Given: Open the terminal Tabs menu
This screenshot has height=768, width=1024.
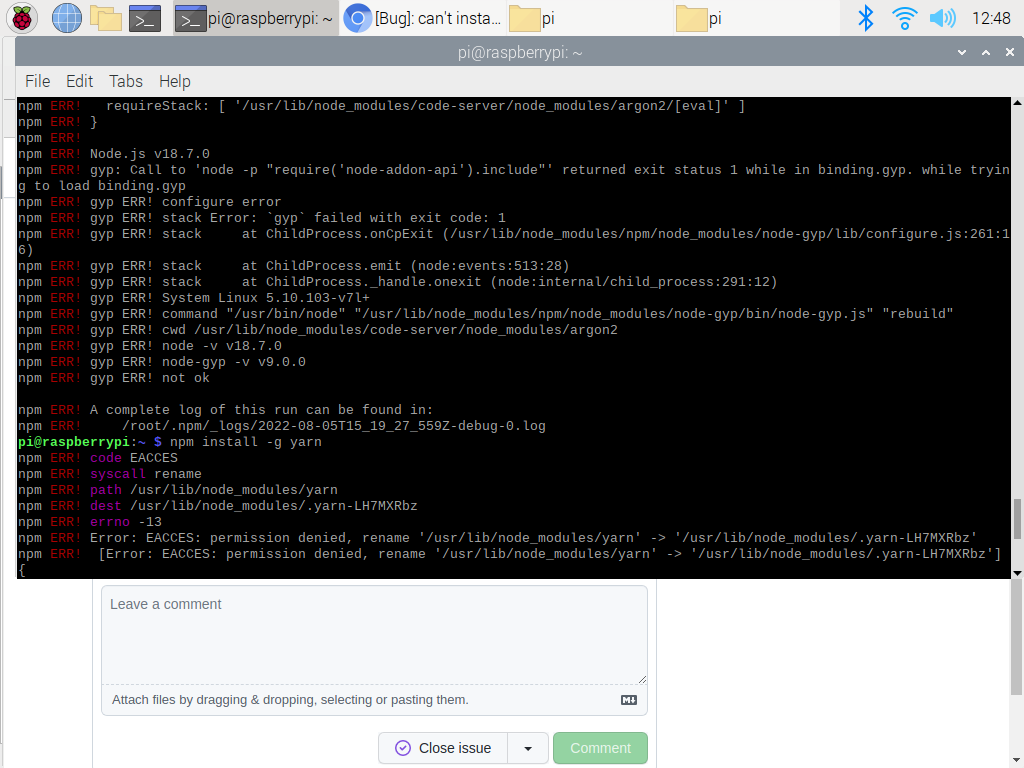Looking at the screenshot, I should tap(125, 81).
